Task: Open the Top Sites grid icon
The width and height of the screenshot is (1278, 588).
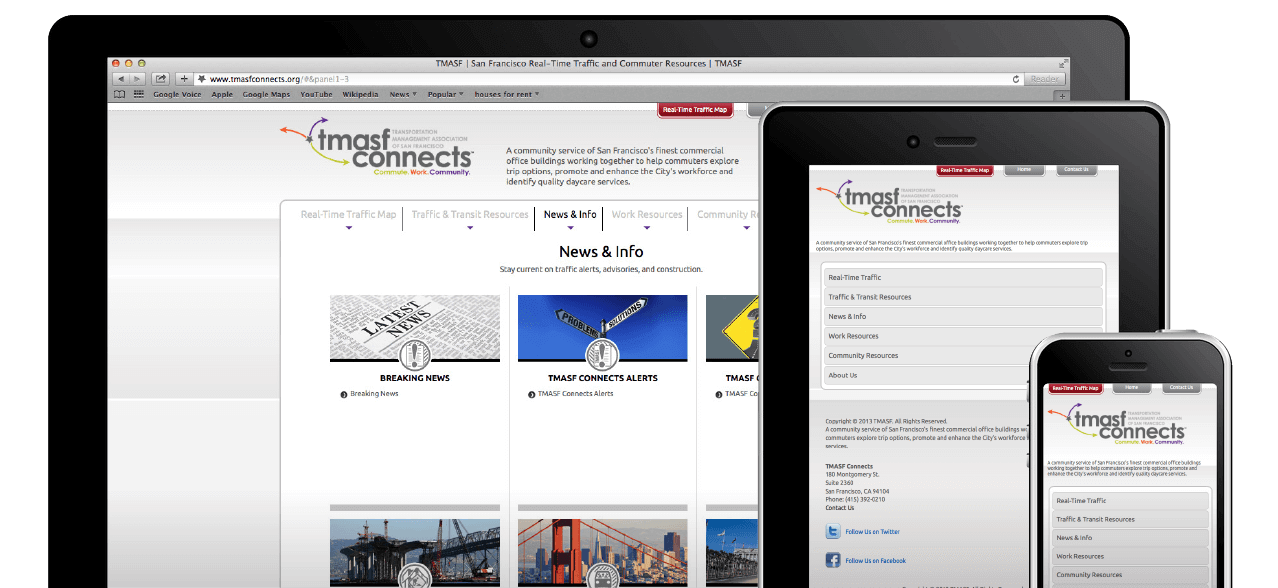Action: click(x=139, y=94)
